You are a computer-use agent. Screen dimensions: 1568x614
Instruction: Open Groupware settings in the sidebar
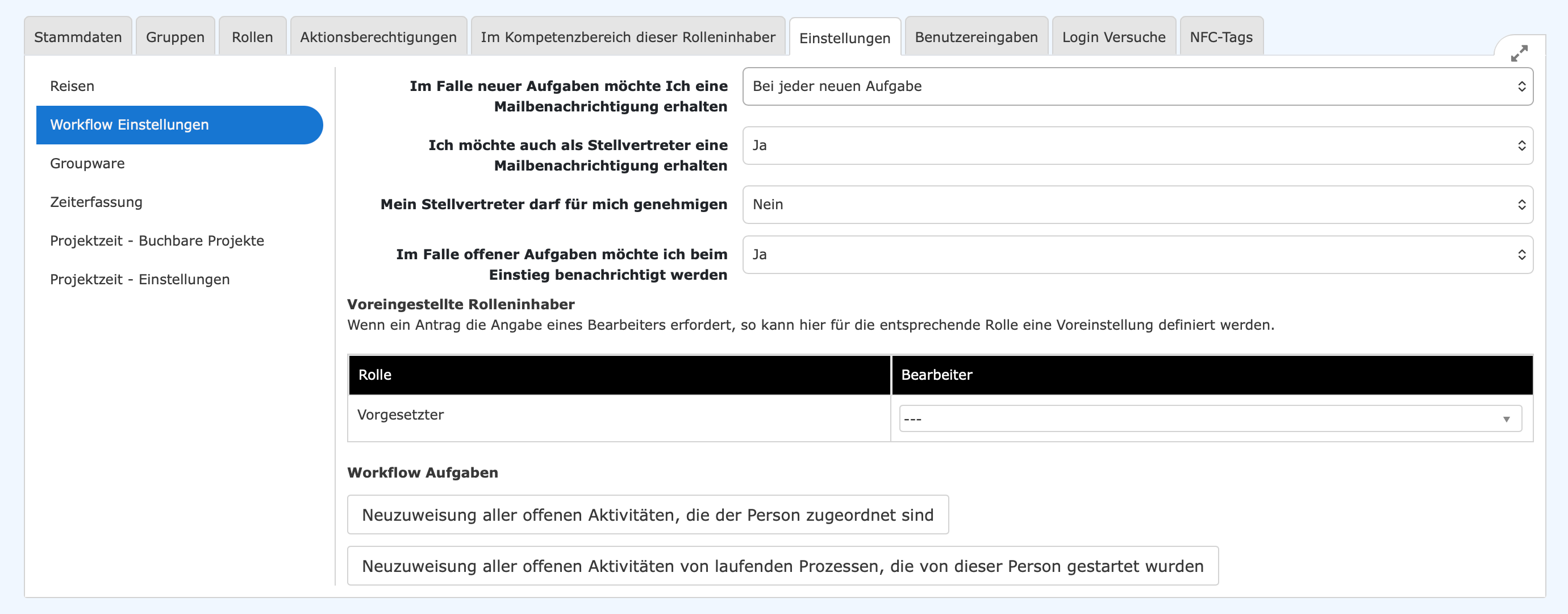(x=180, y=163)
